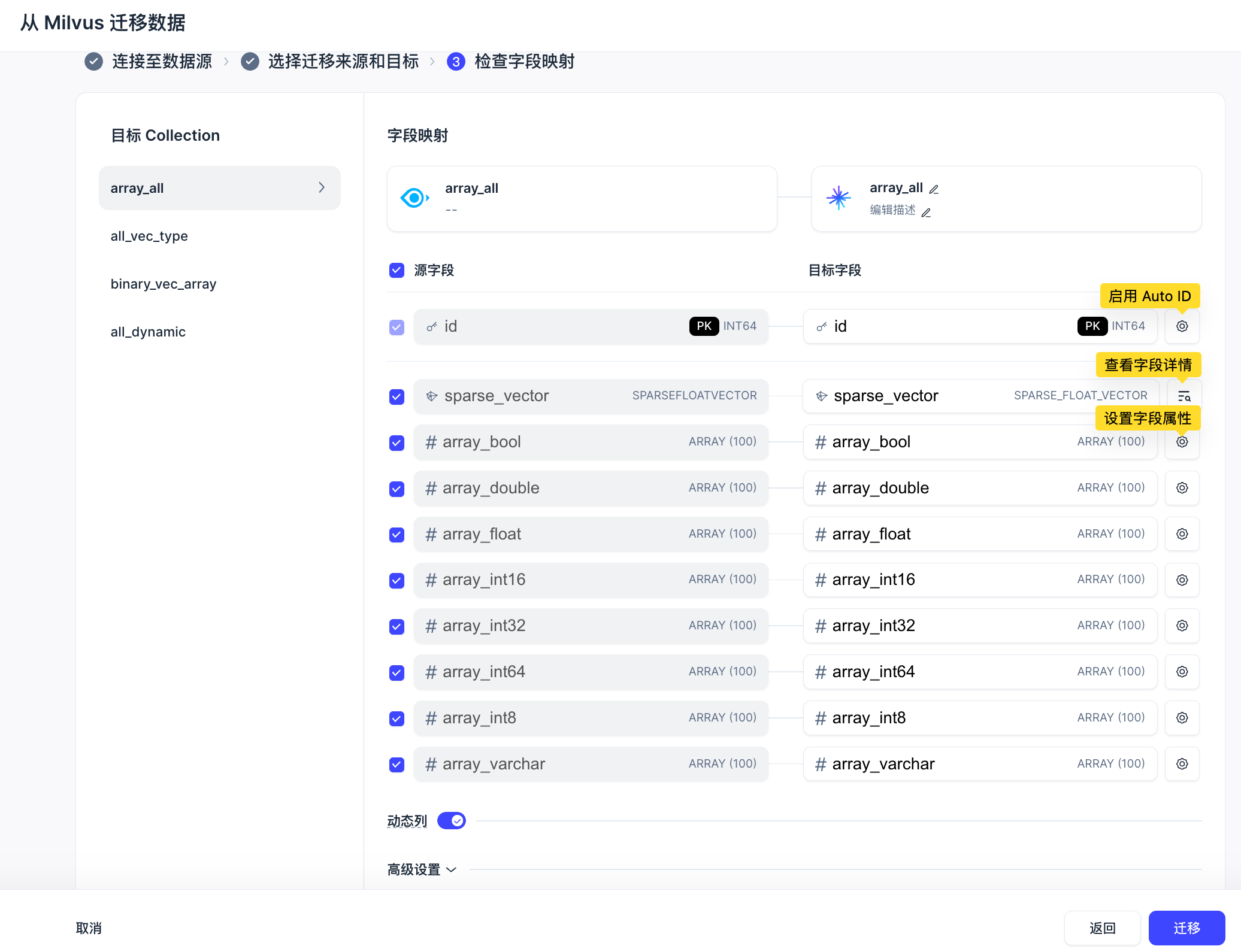The width and height of the screenshot is (1241, 952).
Task: Go to step 选择迁移来源和目标
Action: (343, 62)
